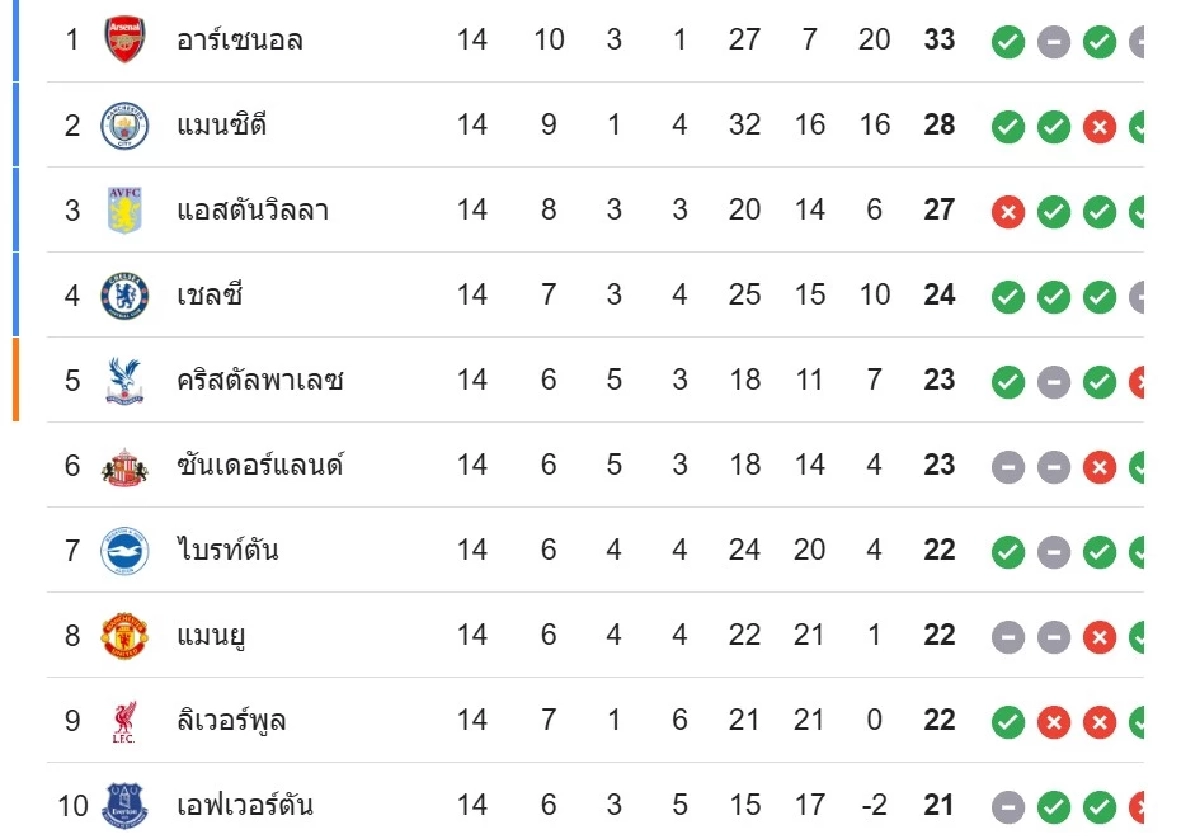Screen dimensions: 1200x839
Task: Click Brighton's gray draw form icon
Action: (x=1053, y=552)
